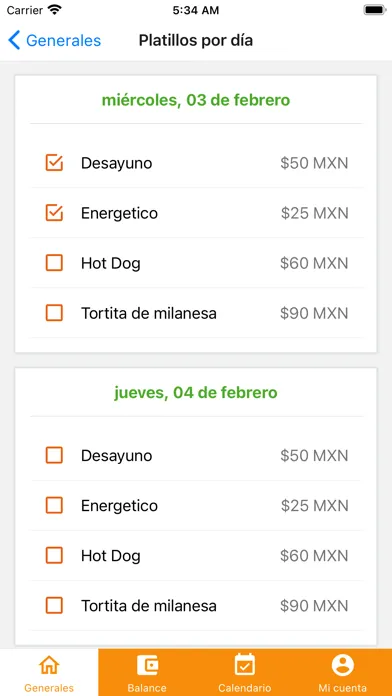The image size is (392, 696).
Task: Check Desayuno for jueves 04
Action: (x=54, y=455)
